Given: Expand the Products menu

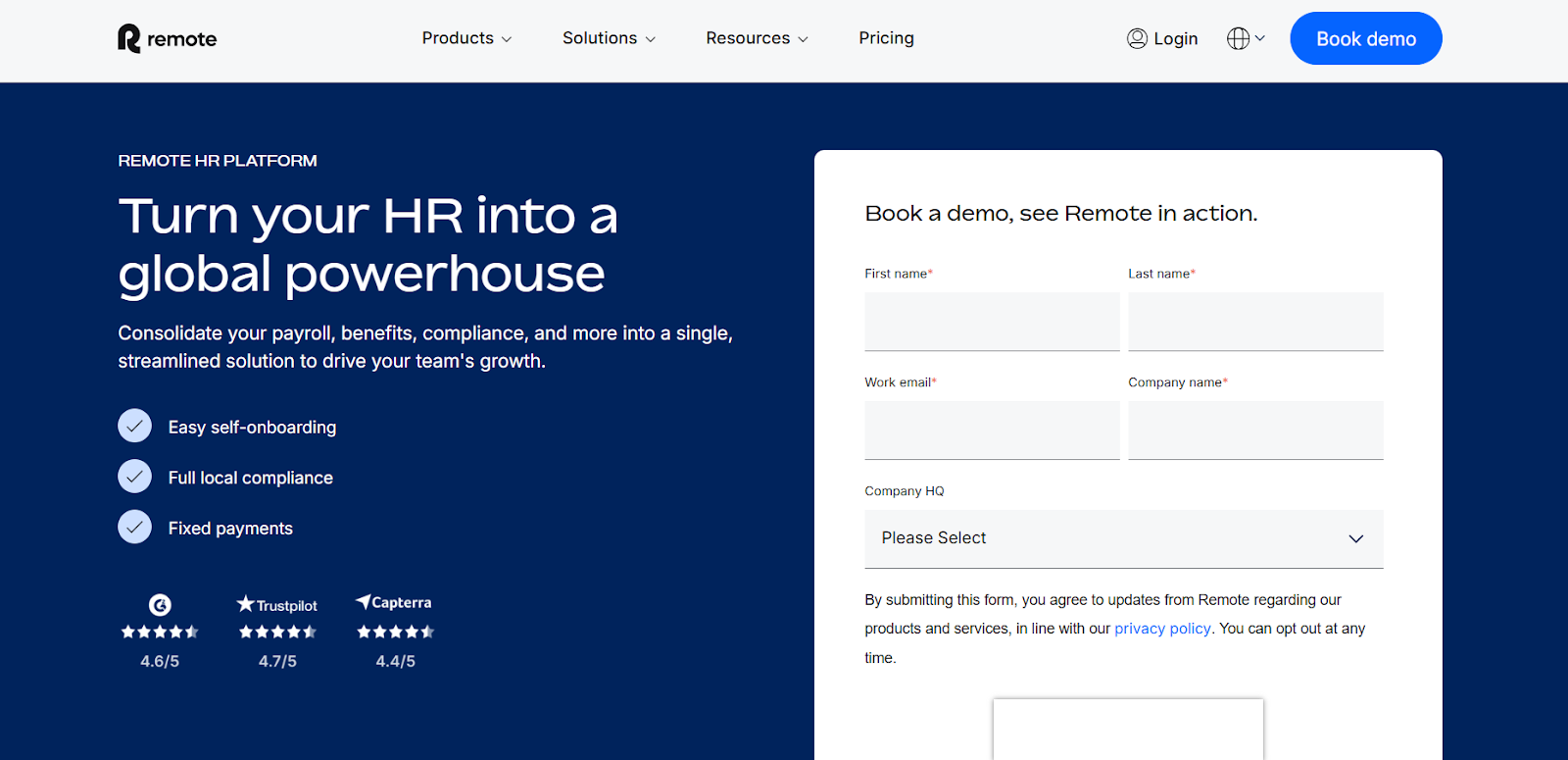Looking at the screenshot, I should 466,38.
